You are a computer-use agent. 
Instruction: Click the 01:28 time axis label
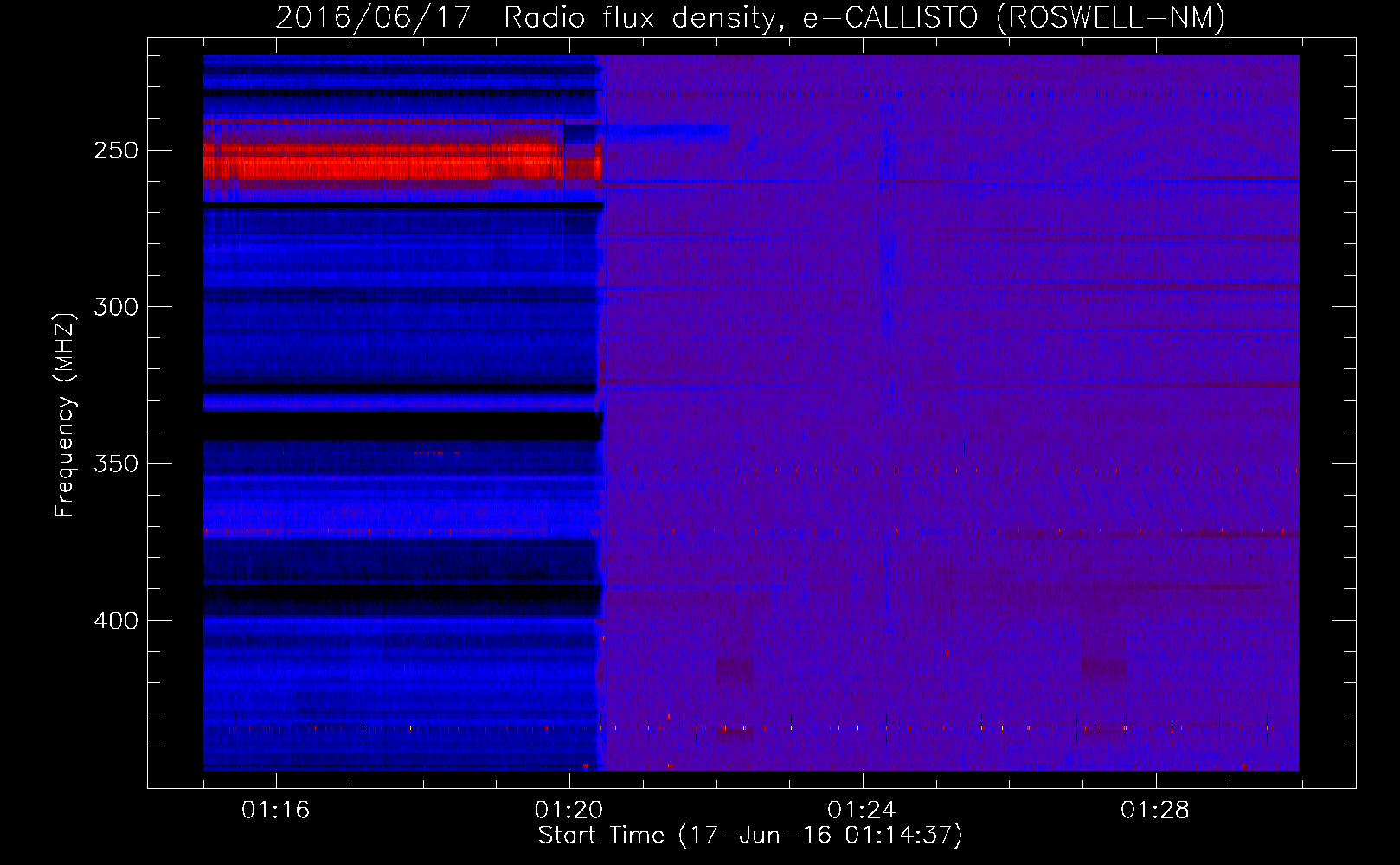(x=1155, y=811)
